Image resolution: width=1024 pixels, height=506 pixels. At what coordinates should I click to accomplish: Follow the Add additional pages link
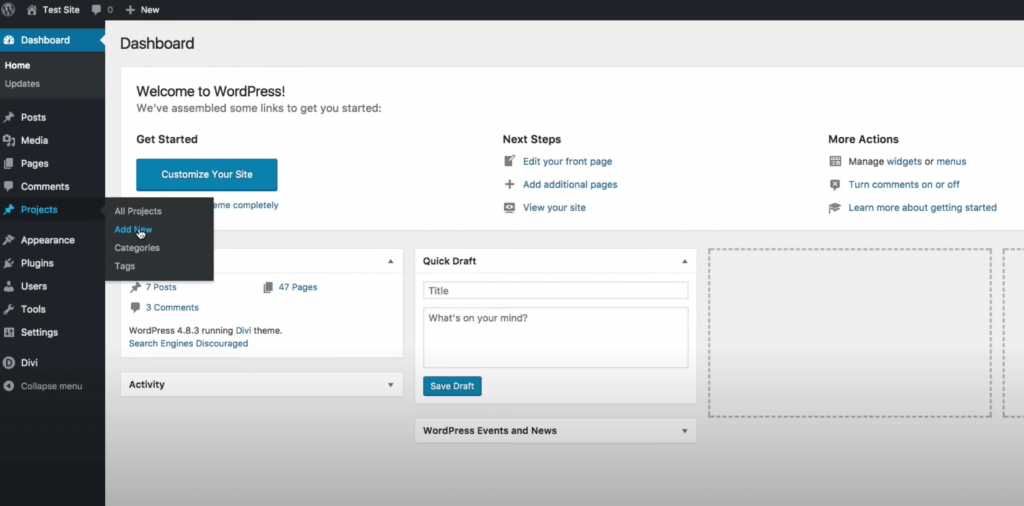(570, 185)
